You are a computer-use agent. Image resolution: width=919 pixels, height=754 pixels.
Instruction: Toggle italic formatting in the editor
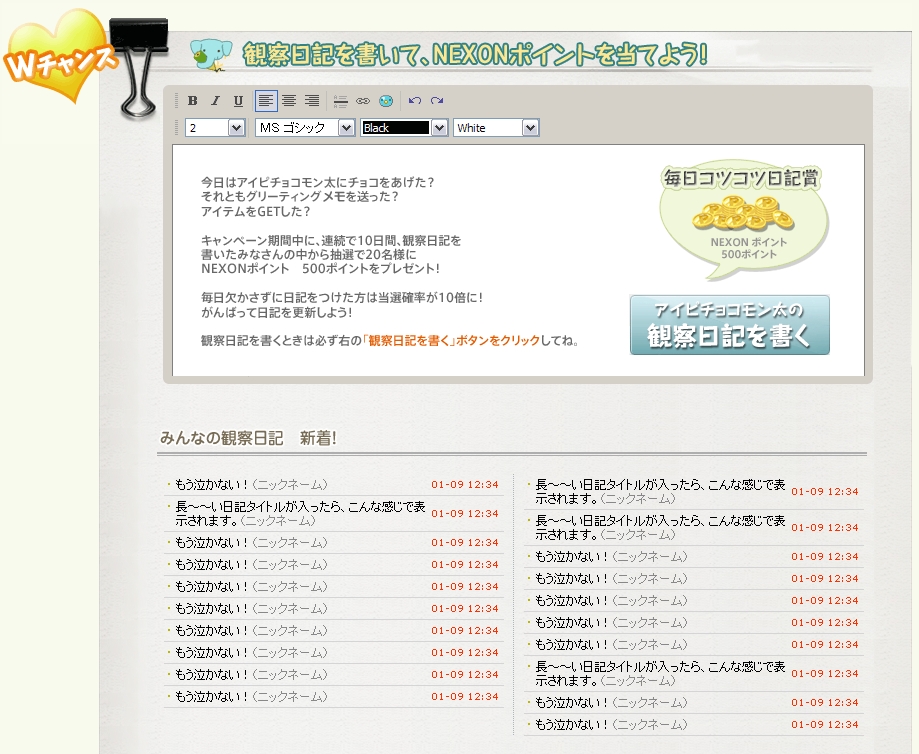pos(215,101)
